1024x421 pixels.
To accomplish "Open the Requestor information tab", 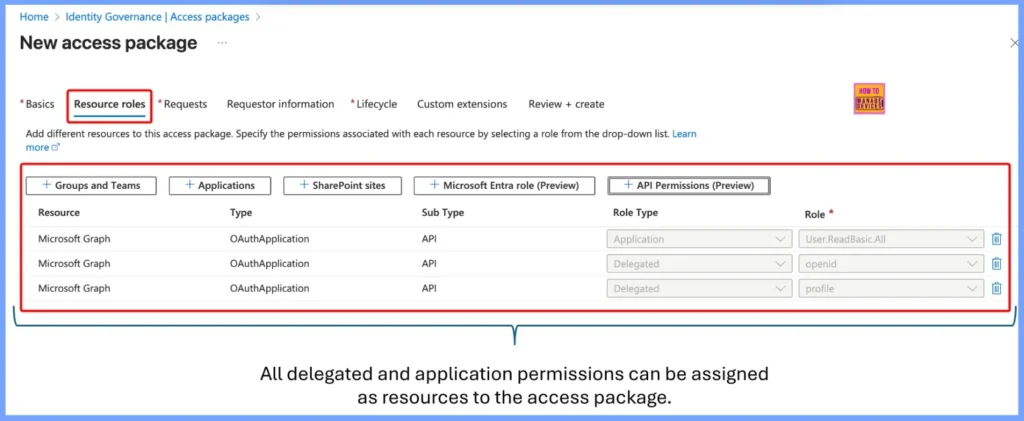I will (x=281, y=104).
